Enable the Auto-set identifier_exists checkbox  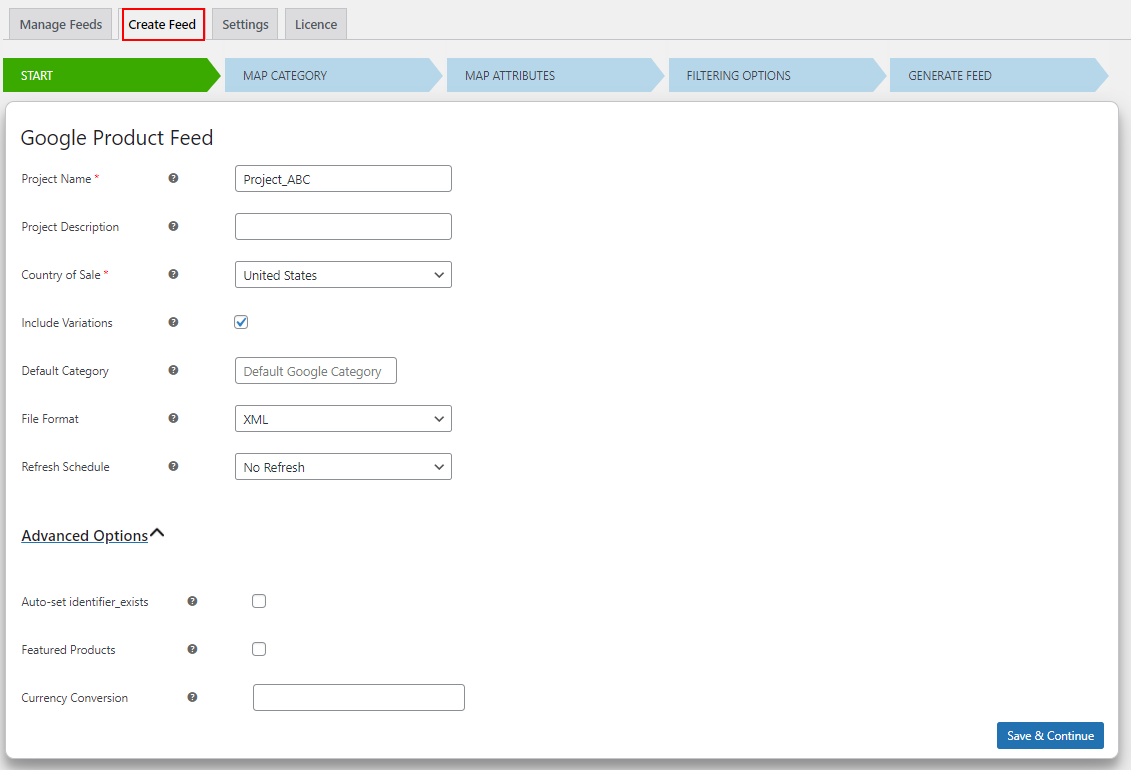point(259,601)
